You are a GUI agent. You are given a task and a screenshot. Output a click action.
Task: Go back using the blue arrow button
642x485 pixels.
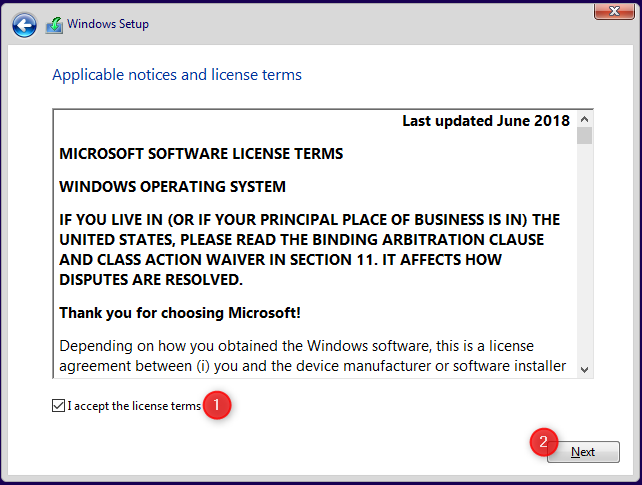pyautogui.click(x=24, y=25)
